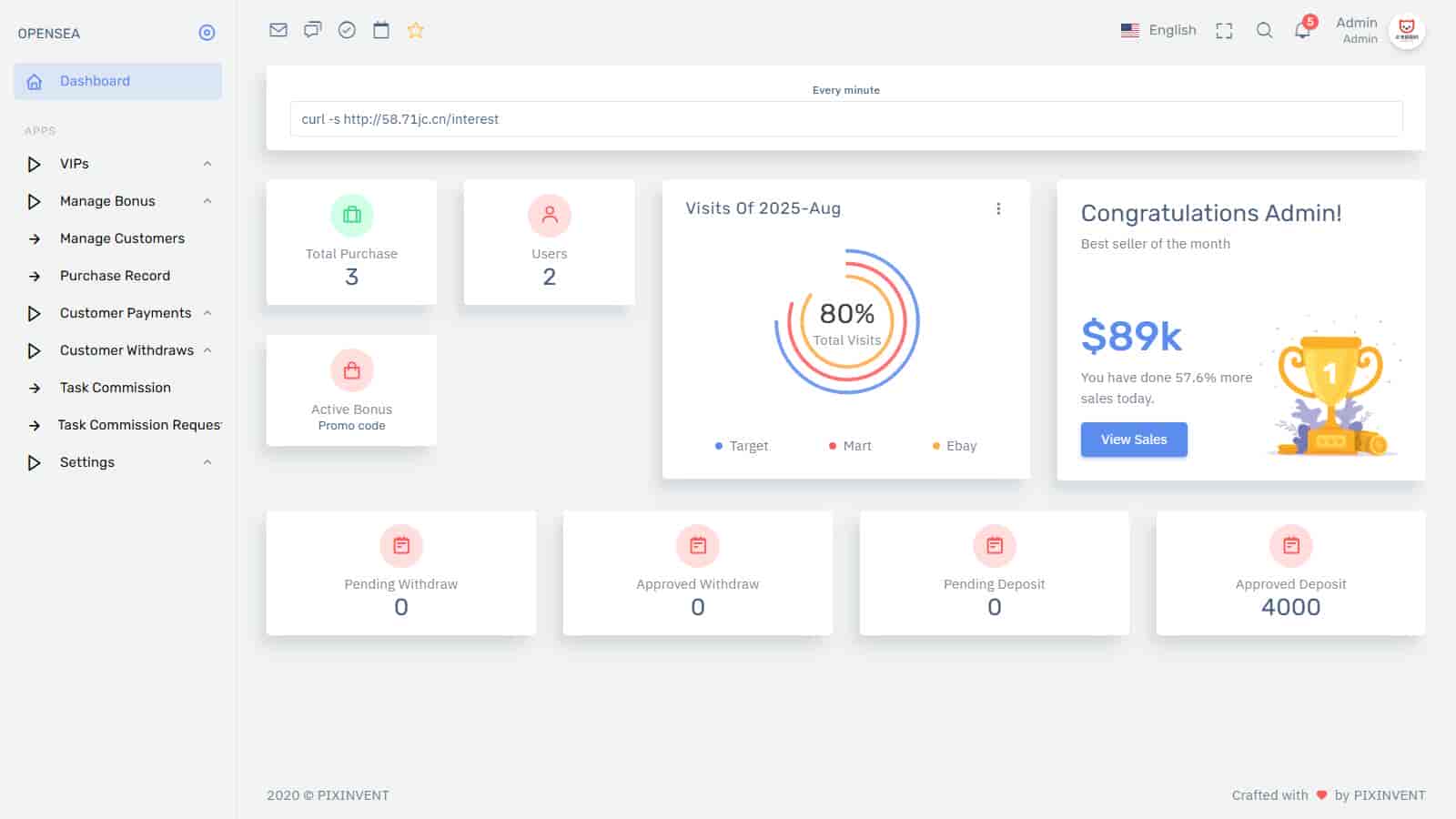Open the English language dropdown
Screen dimensions: 1456x819
pos(1158,30)
